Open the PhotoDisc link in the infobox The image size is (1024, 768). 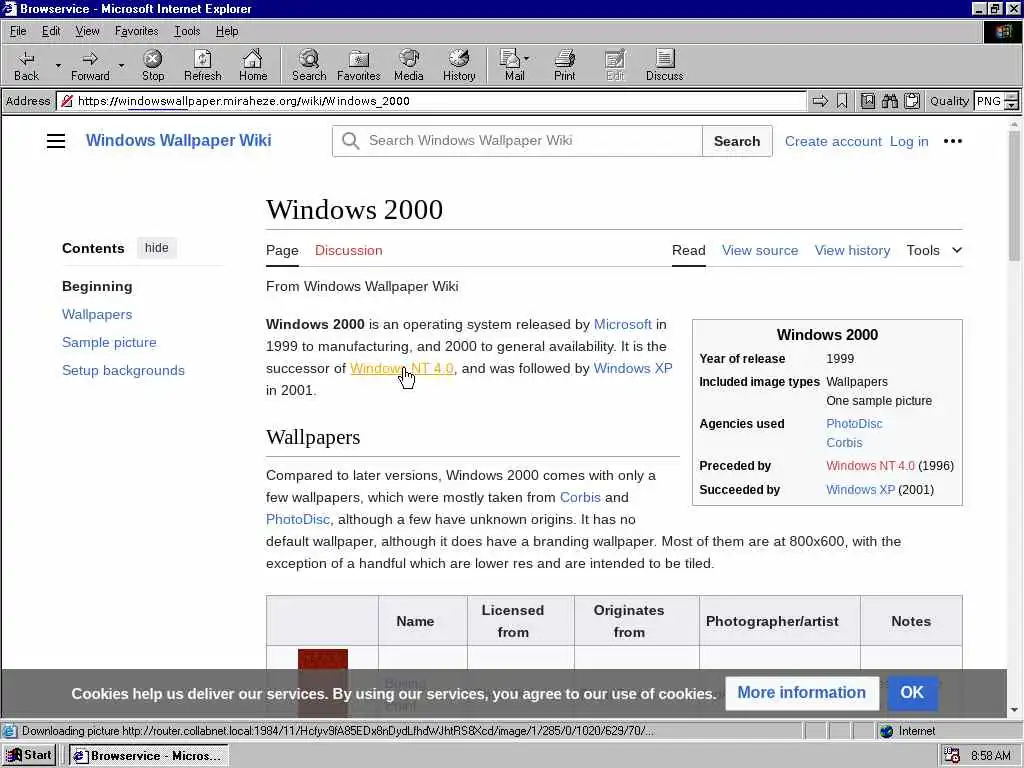[x=854, y=423]
